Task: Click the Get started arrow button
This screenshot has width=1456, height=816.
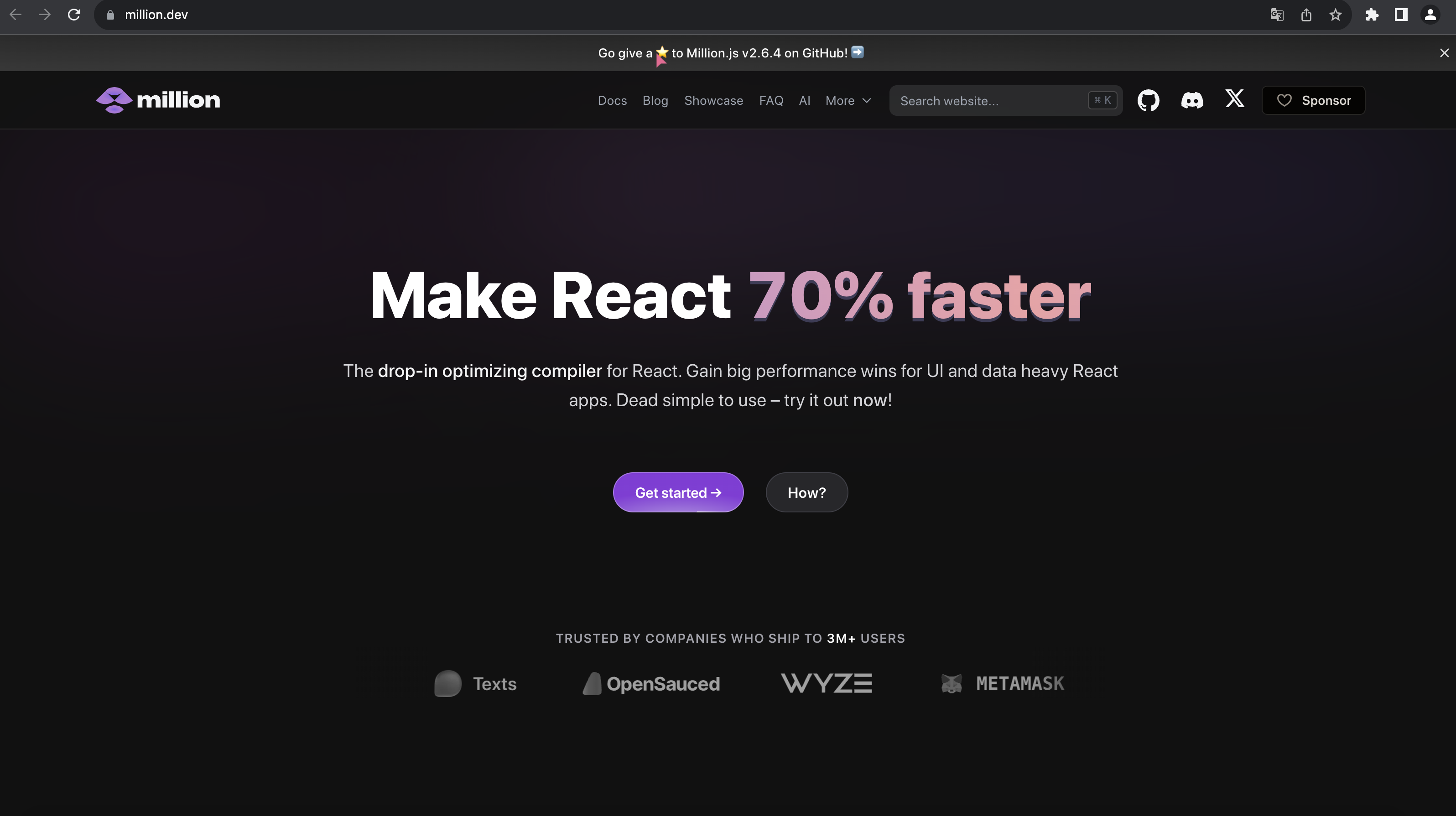Action: pyautogui.click(x=678, y=492)
